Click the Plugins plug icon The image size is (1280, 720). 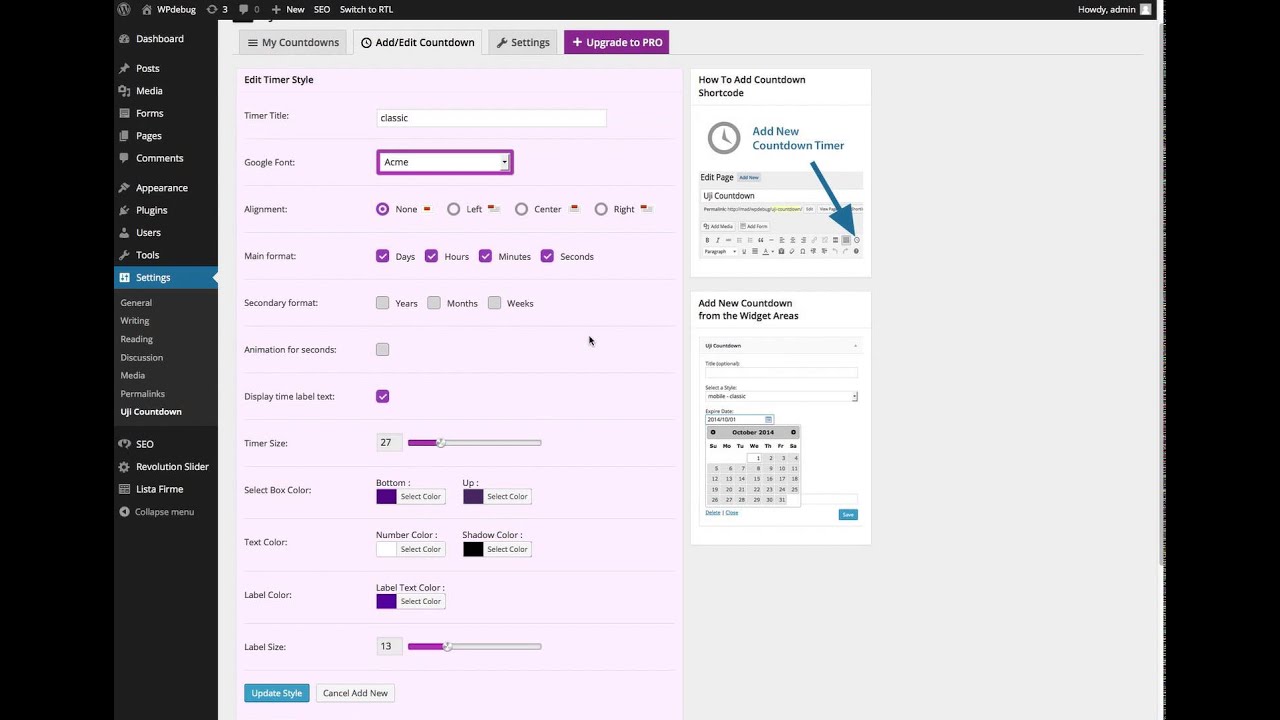click(x=124, y=210)
